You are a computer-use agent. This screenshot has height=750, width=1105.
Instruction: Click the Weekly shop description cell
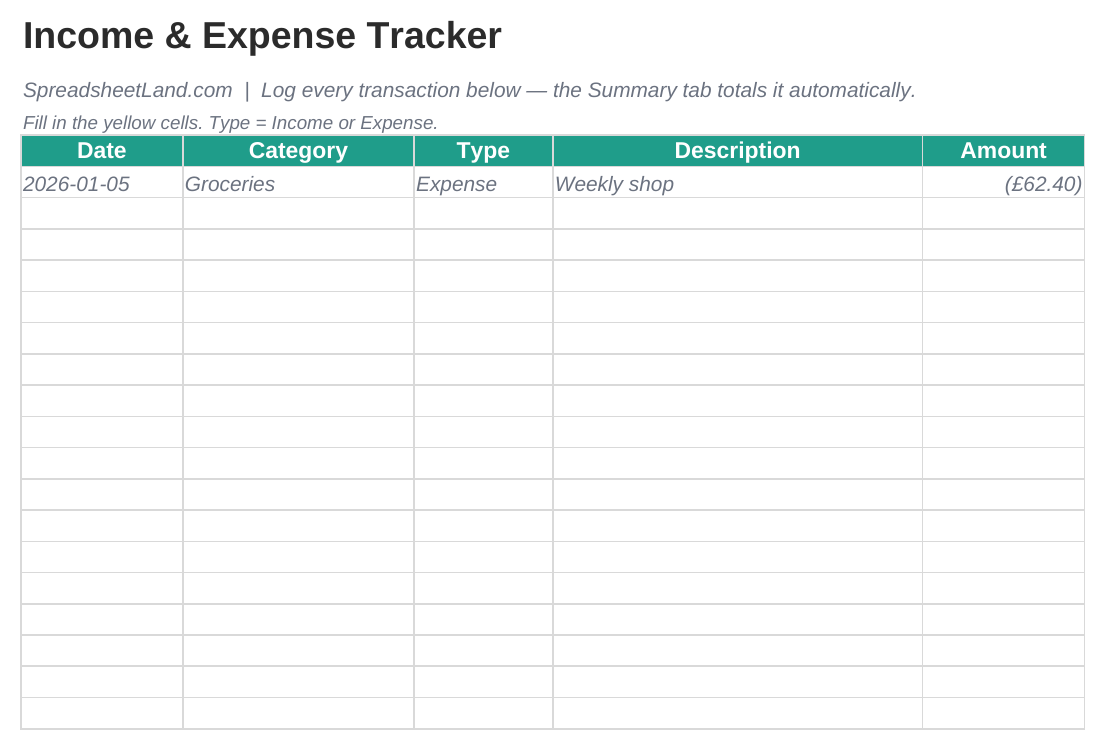(737, 183)
